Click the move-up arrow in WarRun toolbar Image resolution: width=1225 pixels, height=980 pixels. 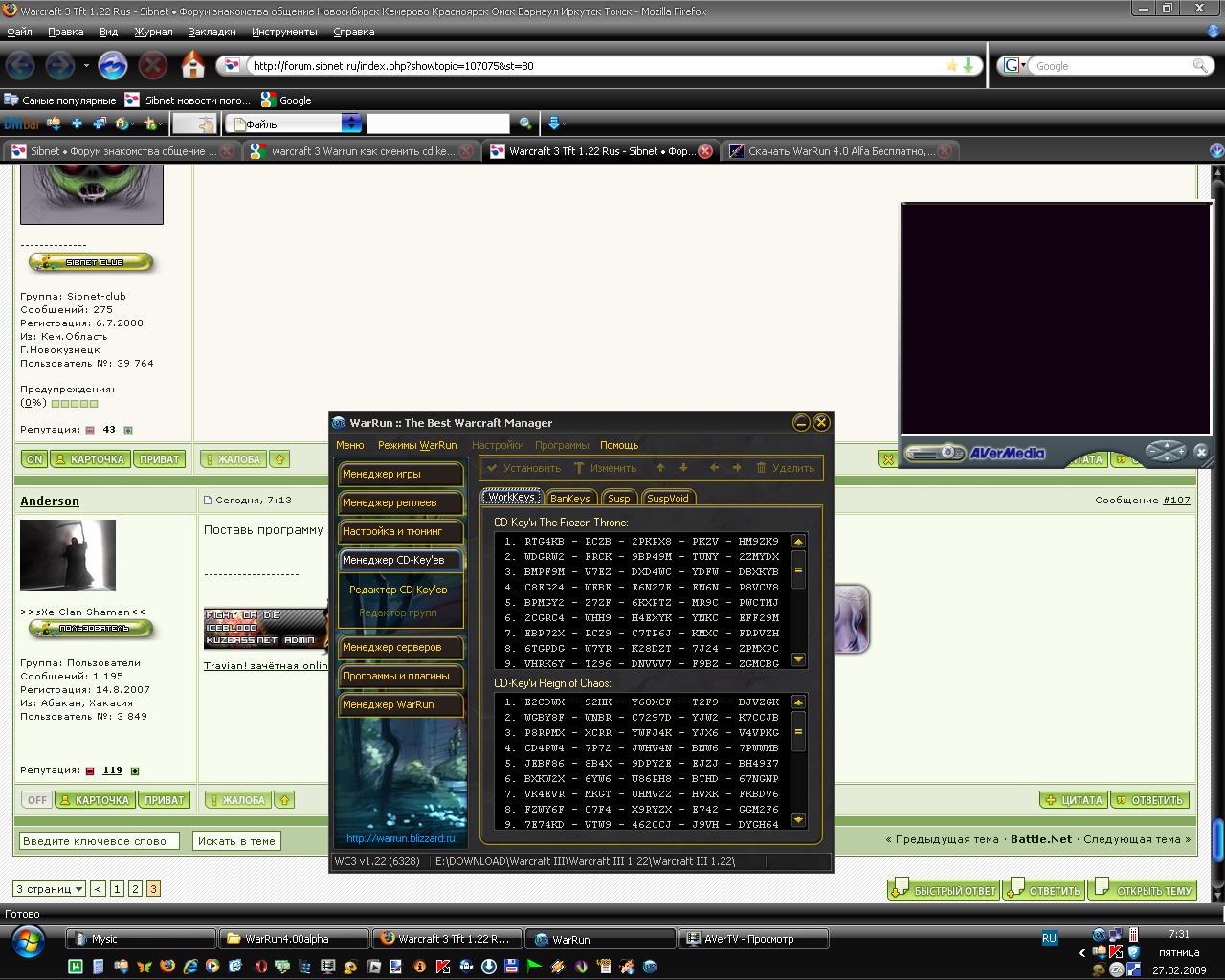click(x=660, y=468)
